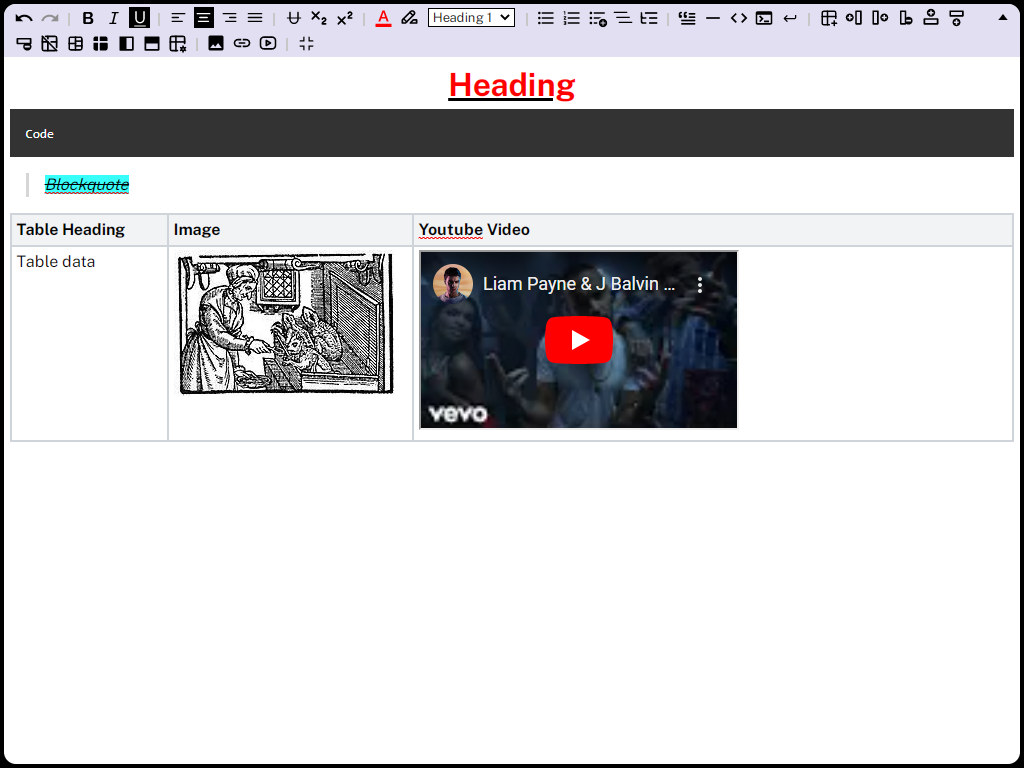1024x768 pixels.
Task: Insert a code block
Action: 764,18
